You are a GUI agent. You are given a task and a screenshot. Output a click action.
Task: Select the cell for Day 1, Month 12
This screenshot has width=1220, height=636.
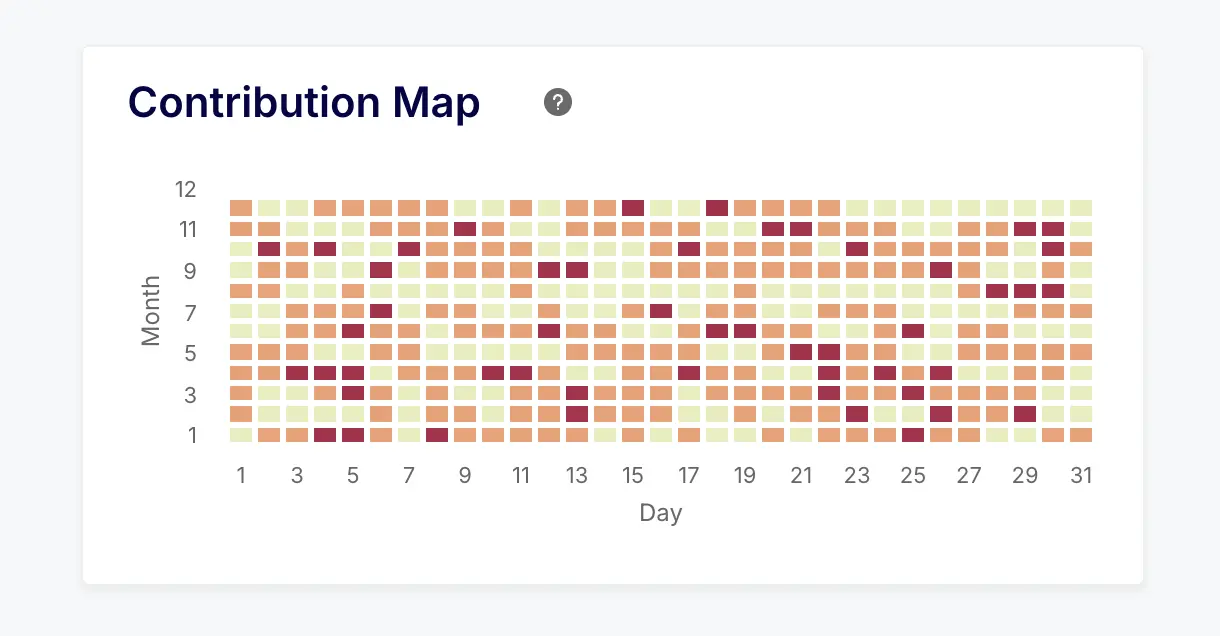241,206
